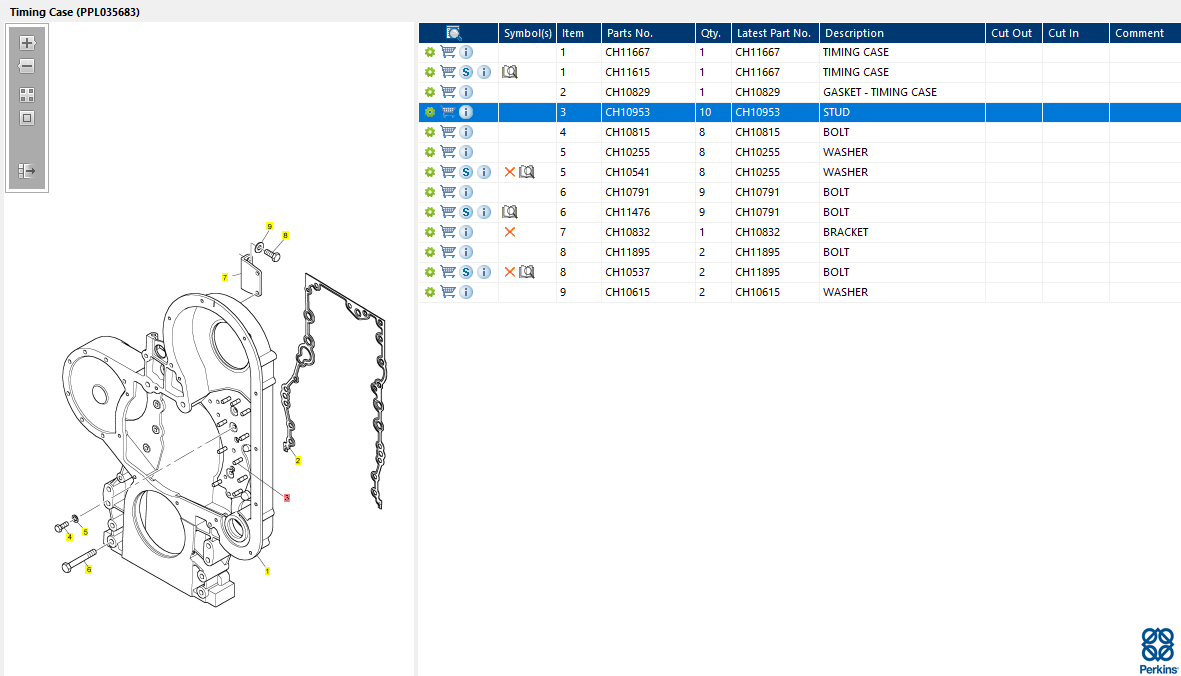
Task: Sort by the Parts No. column header
Action: [648, 33]
